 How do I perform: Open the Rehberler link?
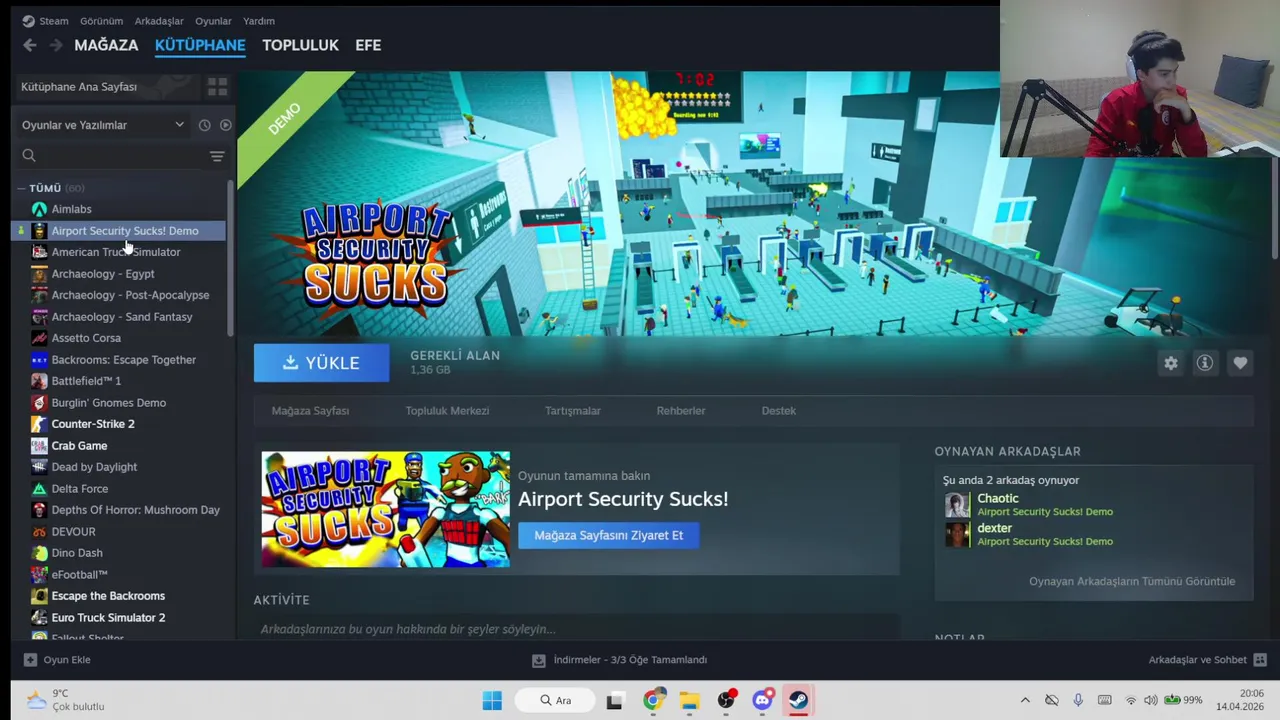681,411
